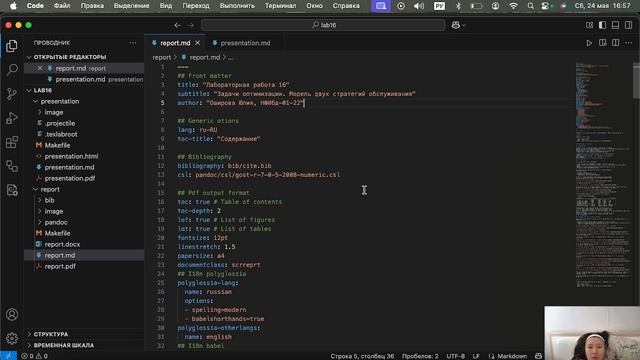Open the Файл menu

pos(62,6)
